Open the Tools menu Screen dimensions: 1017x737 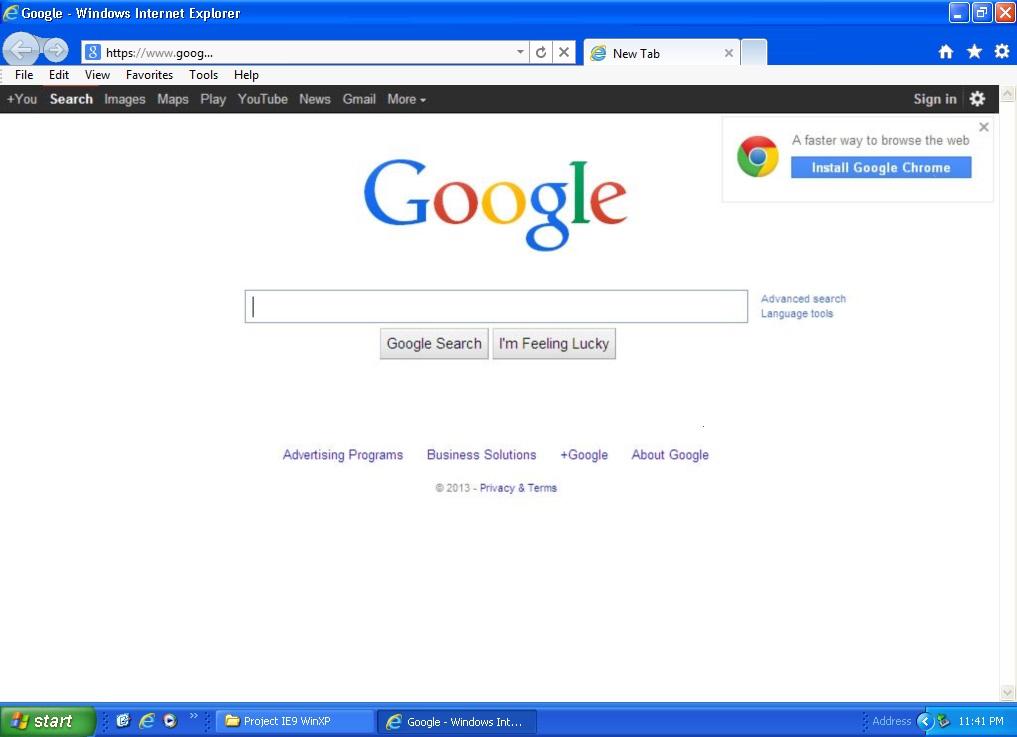204,75
